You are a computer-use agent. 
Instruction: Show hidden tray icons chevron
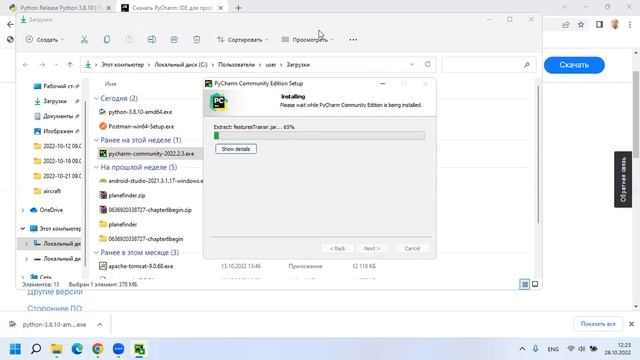pos(522,349)
